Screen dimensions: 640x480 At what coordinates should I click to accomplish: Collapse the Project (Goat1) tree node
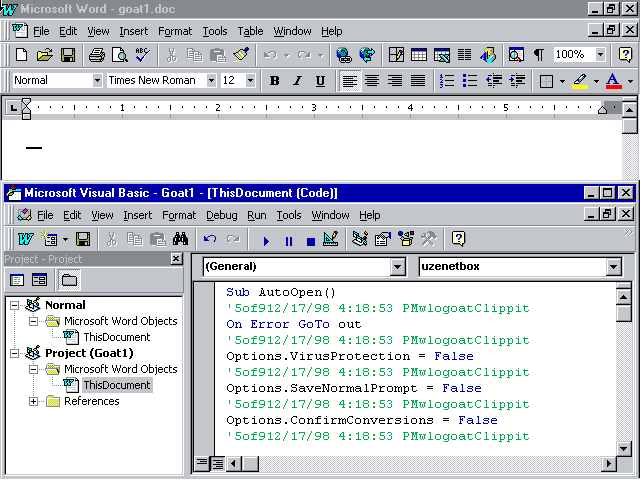[x=14, y=353]
